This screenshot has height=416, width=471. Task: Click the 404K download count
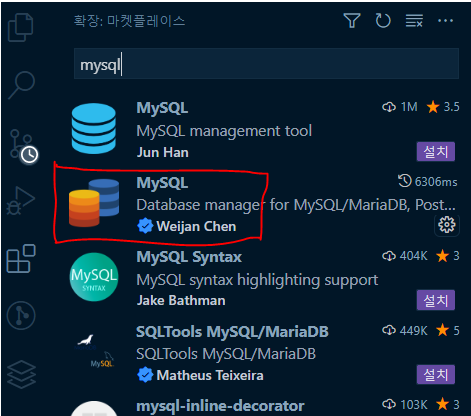[x=405, y=256]
